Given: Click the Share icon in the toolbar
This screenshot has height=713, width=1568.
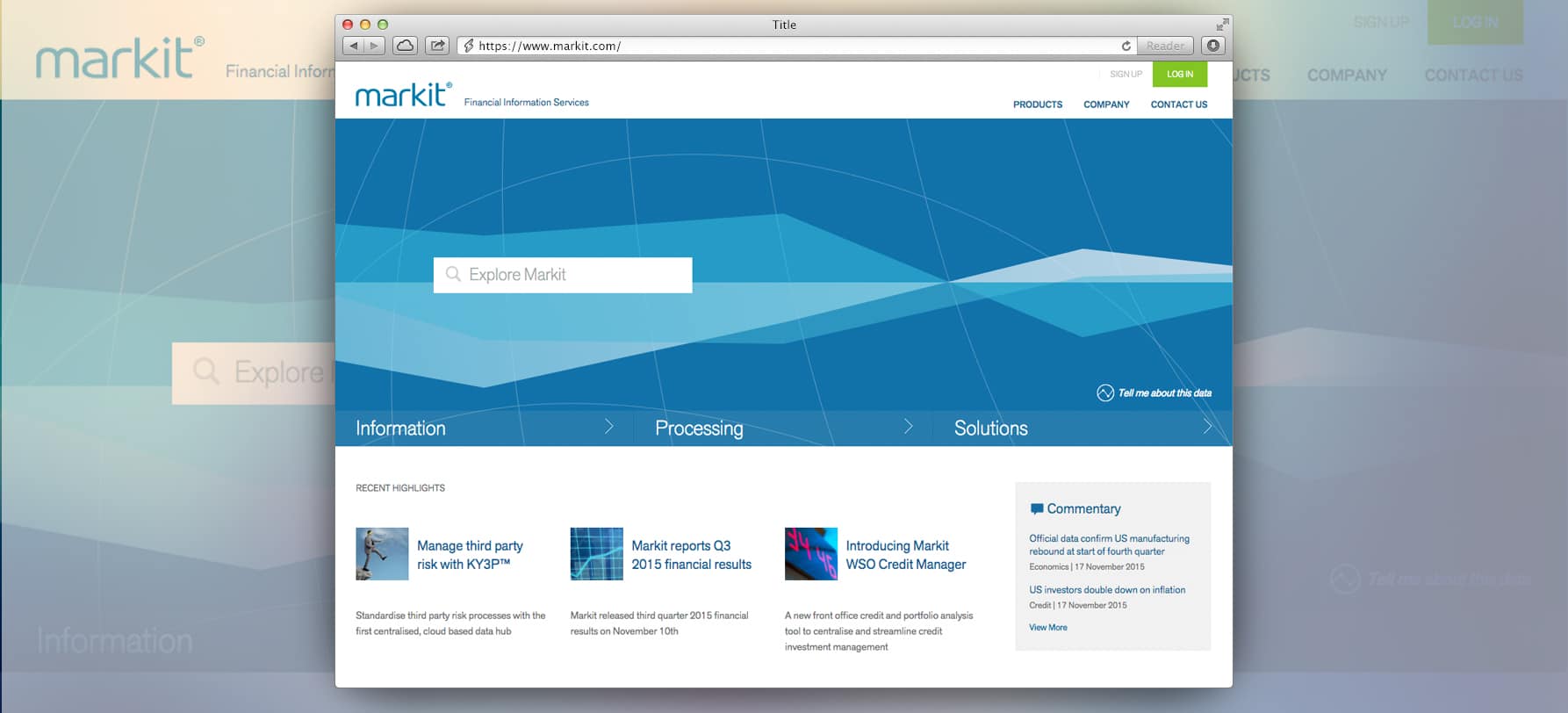Looking at the screenshot, I should (437, 46).
